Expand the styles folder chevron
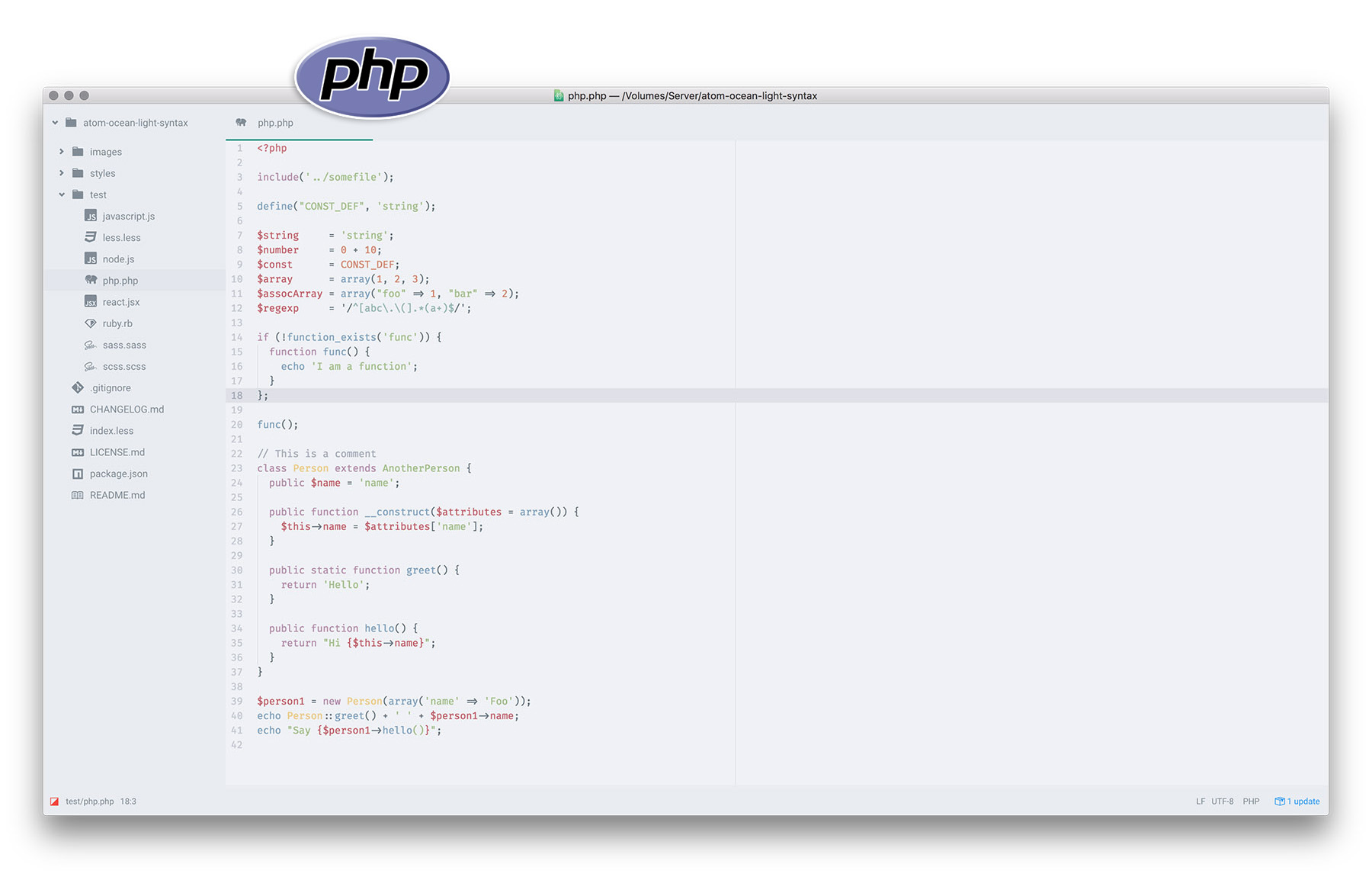 coord(62,173)
